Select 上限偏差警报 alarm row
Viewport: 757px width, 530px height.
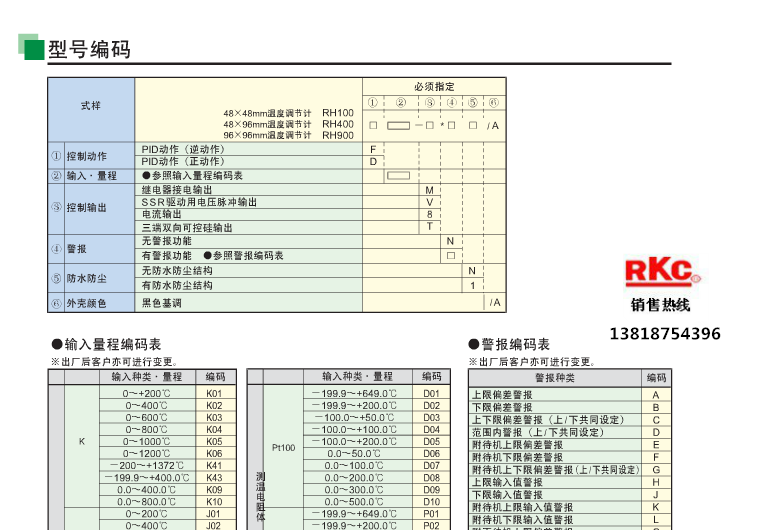570,395
